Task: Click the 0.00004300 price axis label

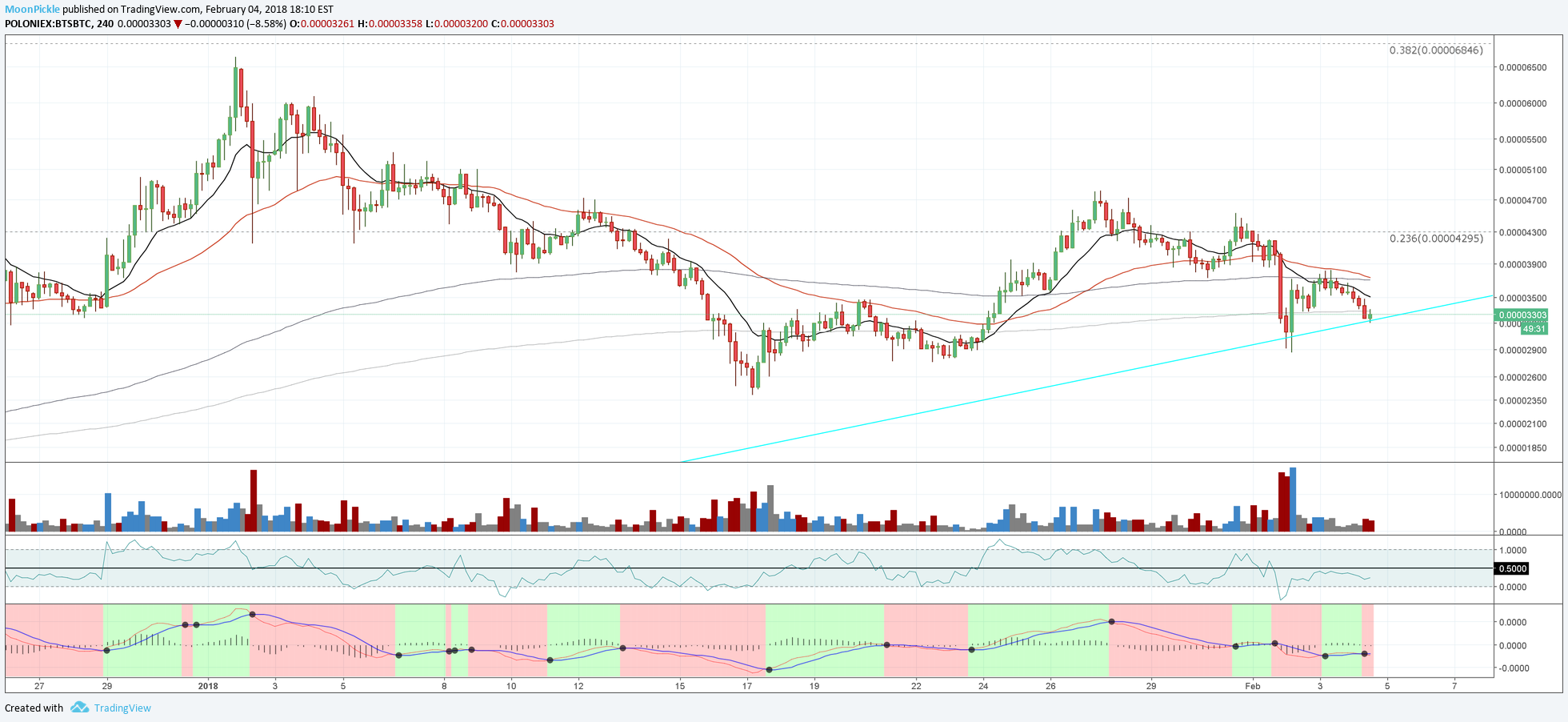Action: (1522, 233)
